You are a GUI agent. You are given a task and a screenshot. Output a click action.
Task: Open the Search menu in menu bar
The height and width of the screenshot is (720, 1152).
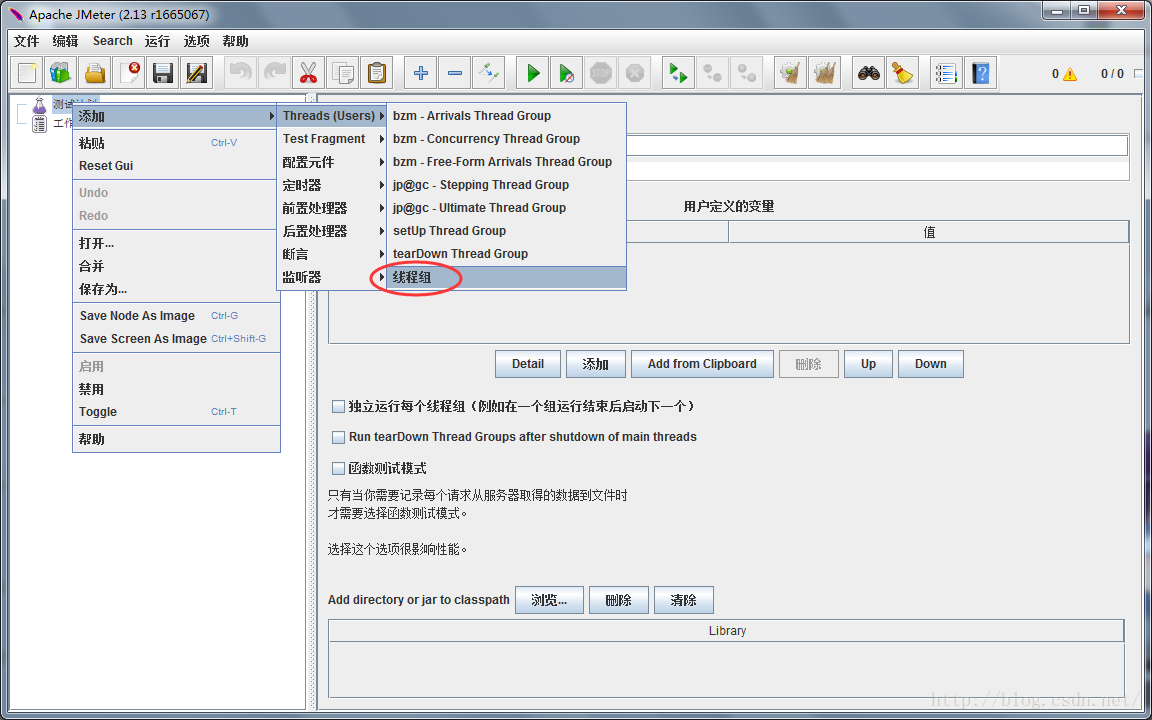point(112,41)
